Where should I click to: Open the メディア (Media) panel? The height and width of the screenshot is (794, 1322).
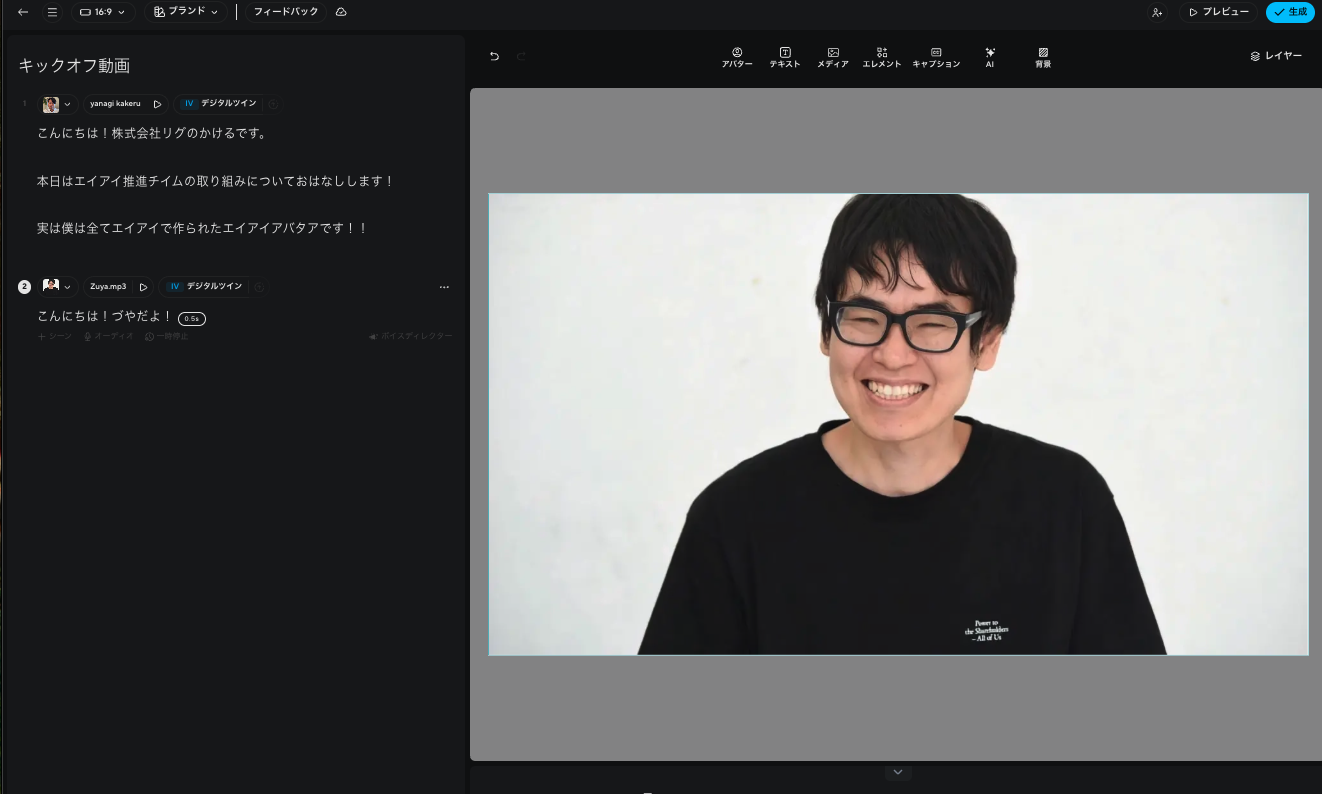833,57
